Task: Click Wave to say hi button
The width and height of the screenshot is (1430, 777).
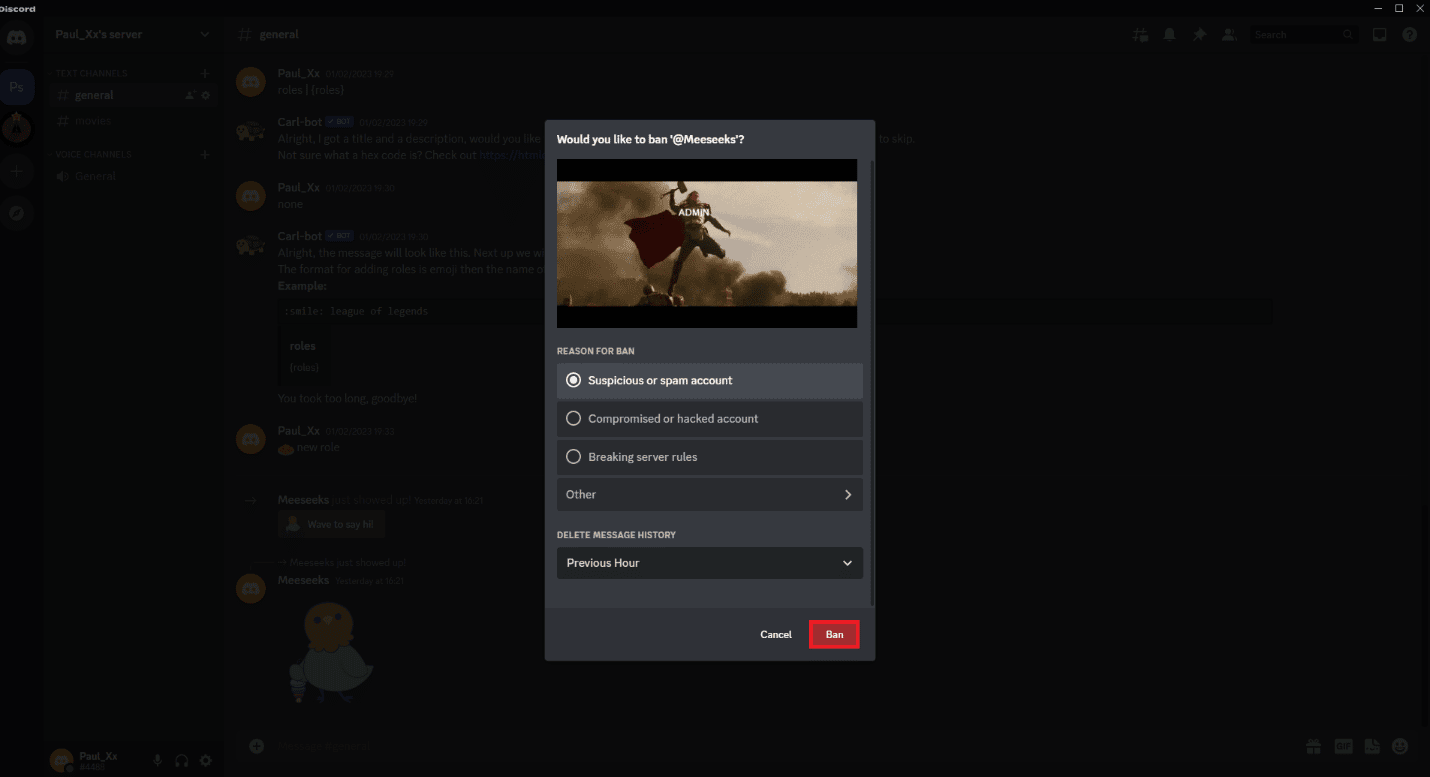Action: 332,524
